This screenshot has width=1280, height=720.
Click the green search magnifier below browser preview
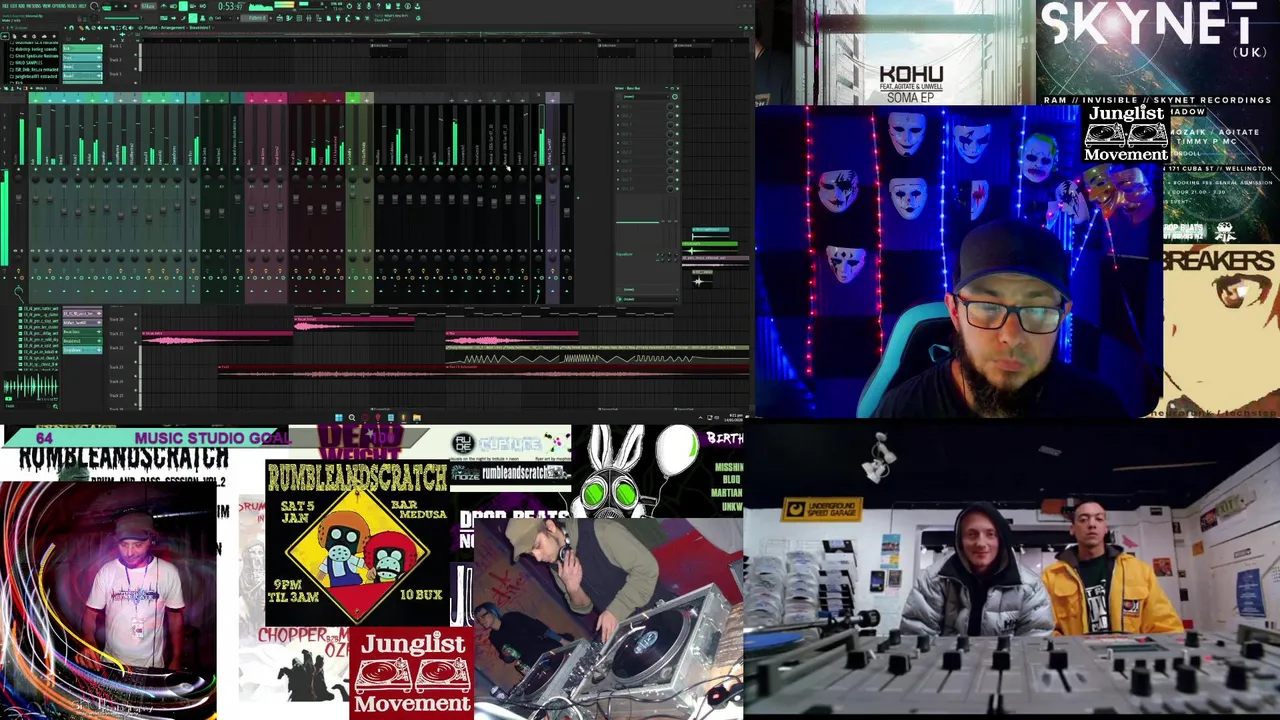55,406
